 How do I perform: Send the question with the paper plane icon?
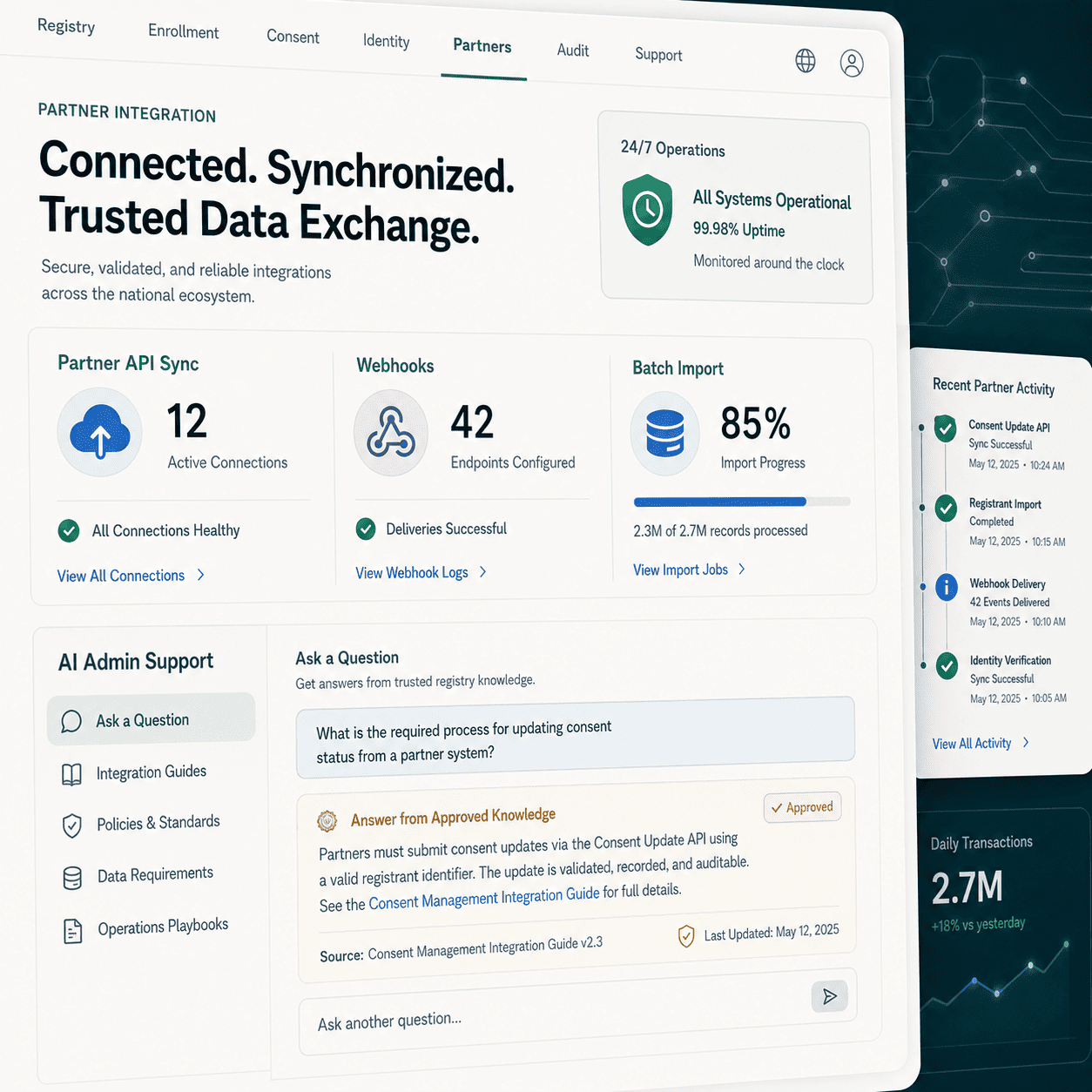pyautogui.click(x=830, y=995)
